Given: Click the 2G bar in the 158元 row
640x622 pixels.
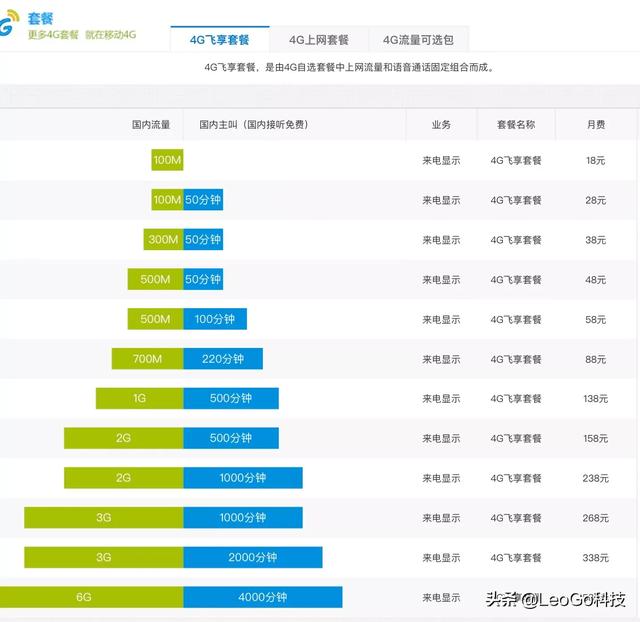Looking at the screenshot, I should [x=124, y=438].
